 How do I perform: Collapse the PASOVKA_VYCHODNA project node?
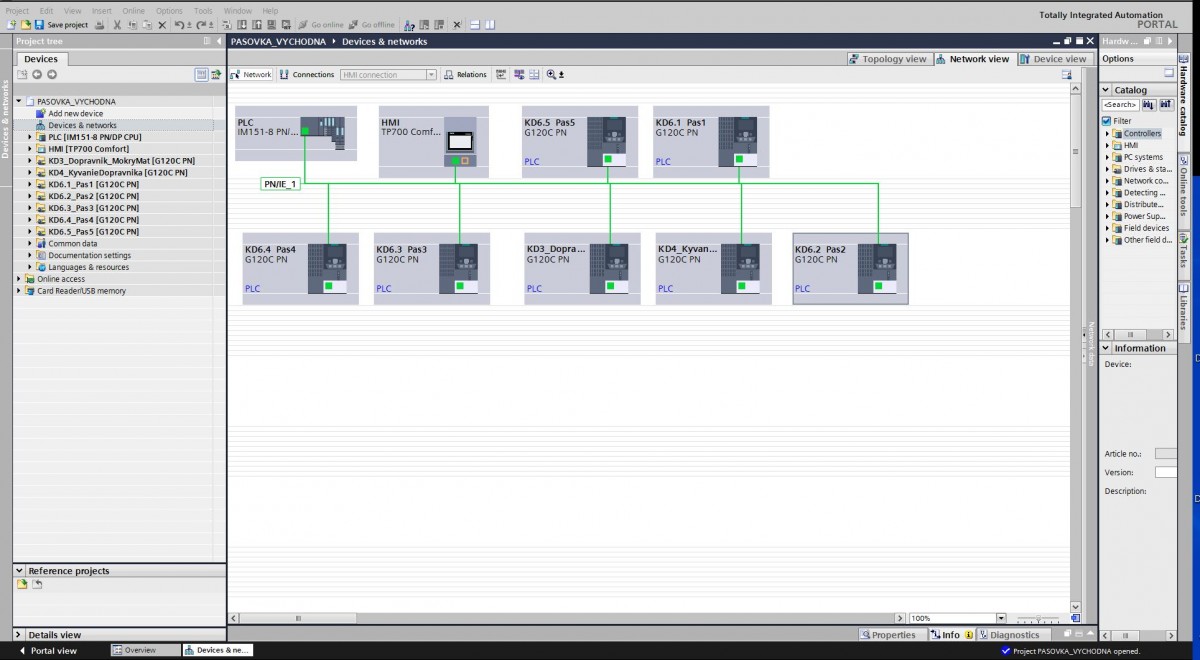(18, 102)
